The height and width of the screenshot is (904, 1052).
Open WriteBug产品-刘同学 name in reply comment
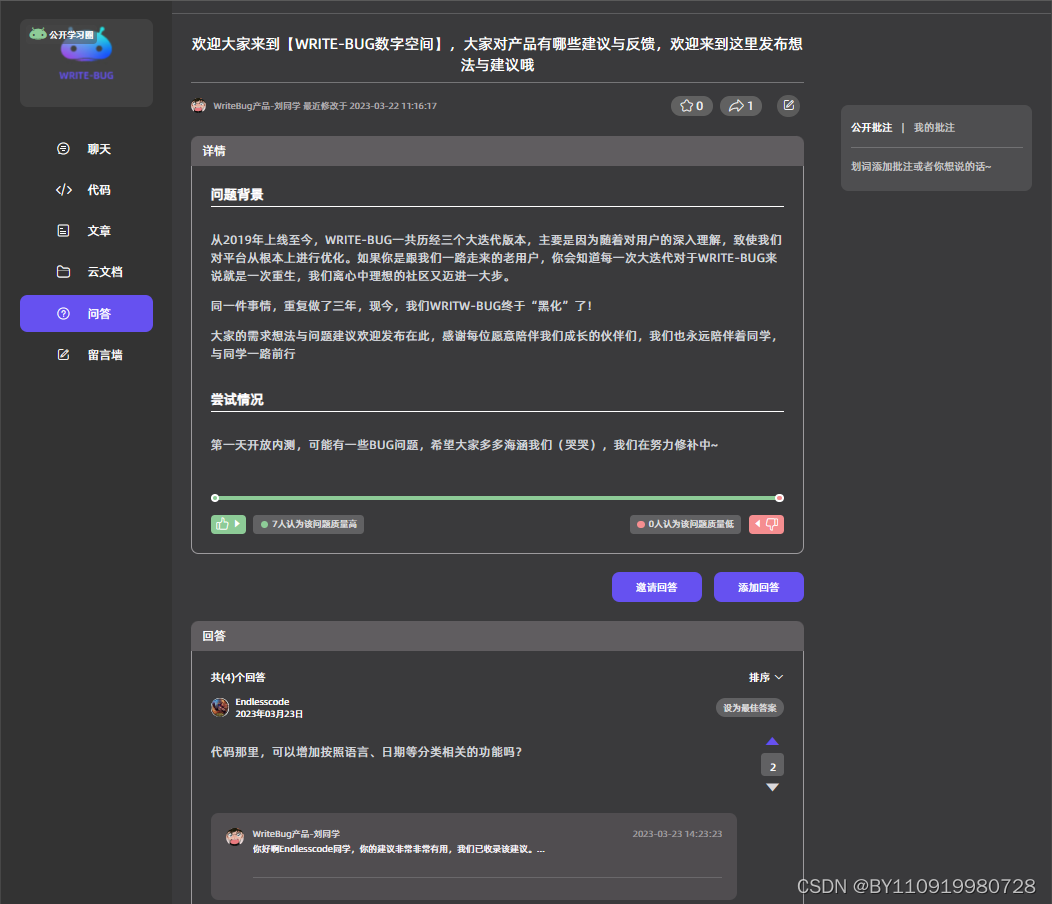pyautogui.click(x=296, y=834)
